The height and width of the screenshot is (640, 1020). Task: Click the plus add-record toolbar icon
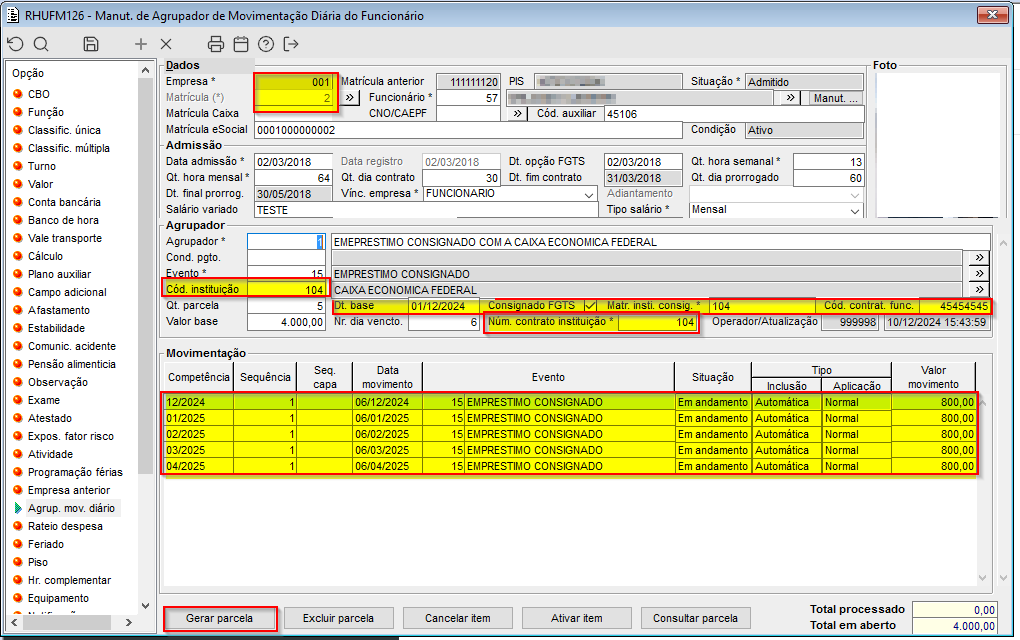click(x=141, y=44)
